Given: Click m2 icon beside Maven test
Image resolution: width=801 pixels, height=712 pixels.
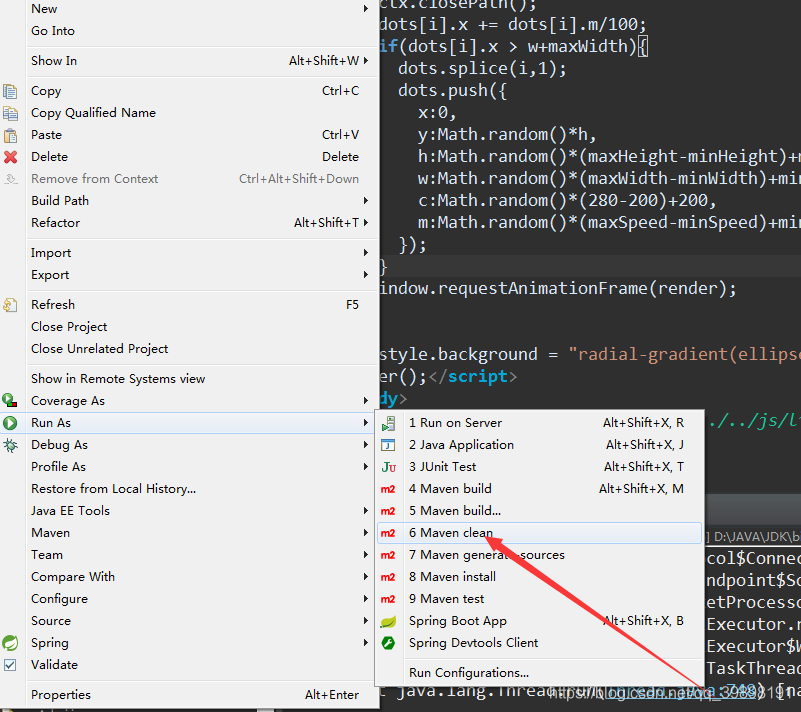Looking at the screenshot, I should click(x=388, y=599).
